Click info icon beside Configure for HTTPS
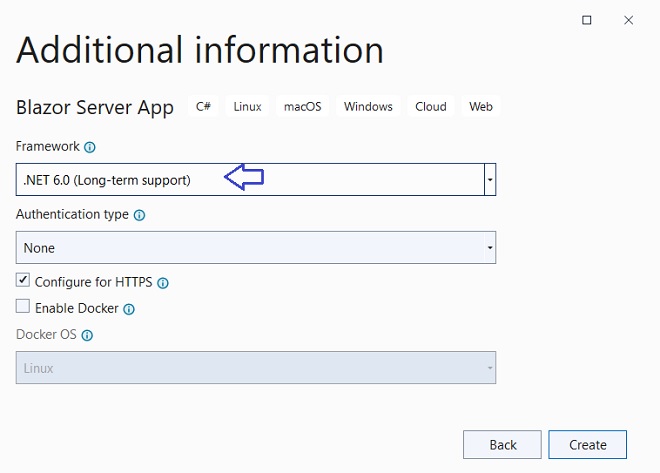 pyautogui.click(x=163, y=283)
